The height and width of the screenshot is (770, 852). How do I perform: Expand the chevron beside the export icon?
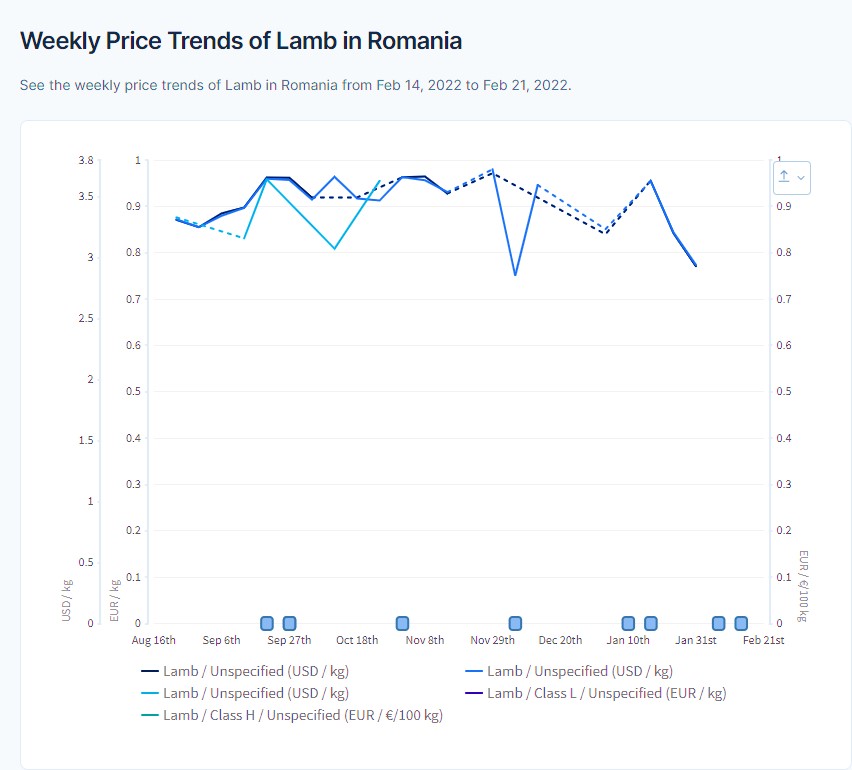tap(801, 177)
